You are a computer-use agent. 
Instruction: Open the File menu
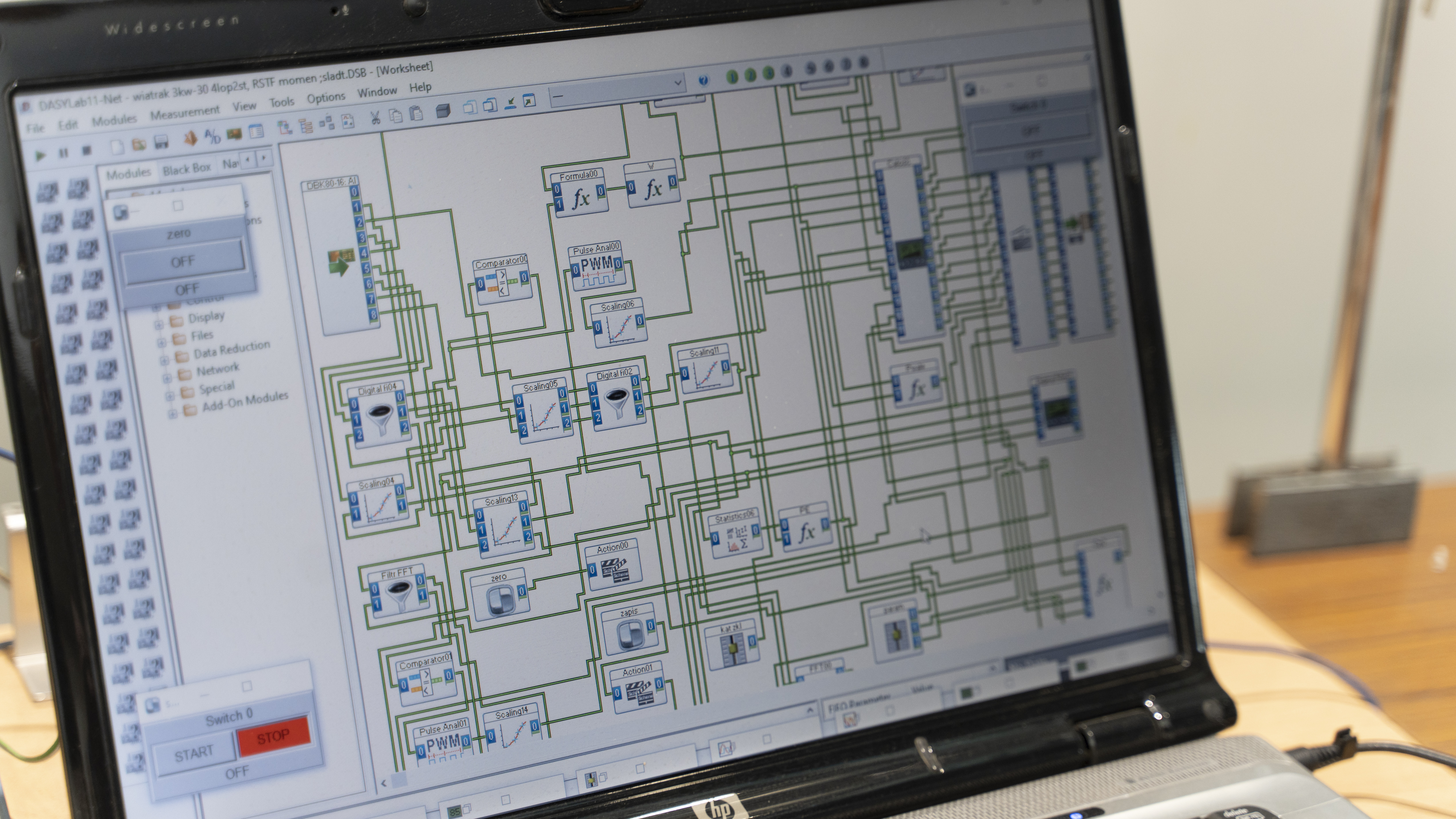coord(35,128)
